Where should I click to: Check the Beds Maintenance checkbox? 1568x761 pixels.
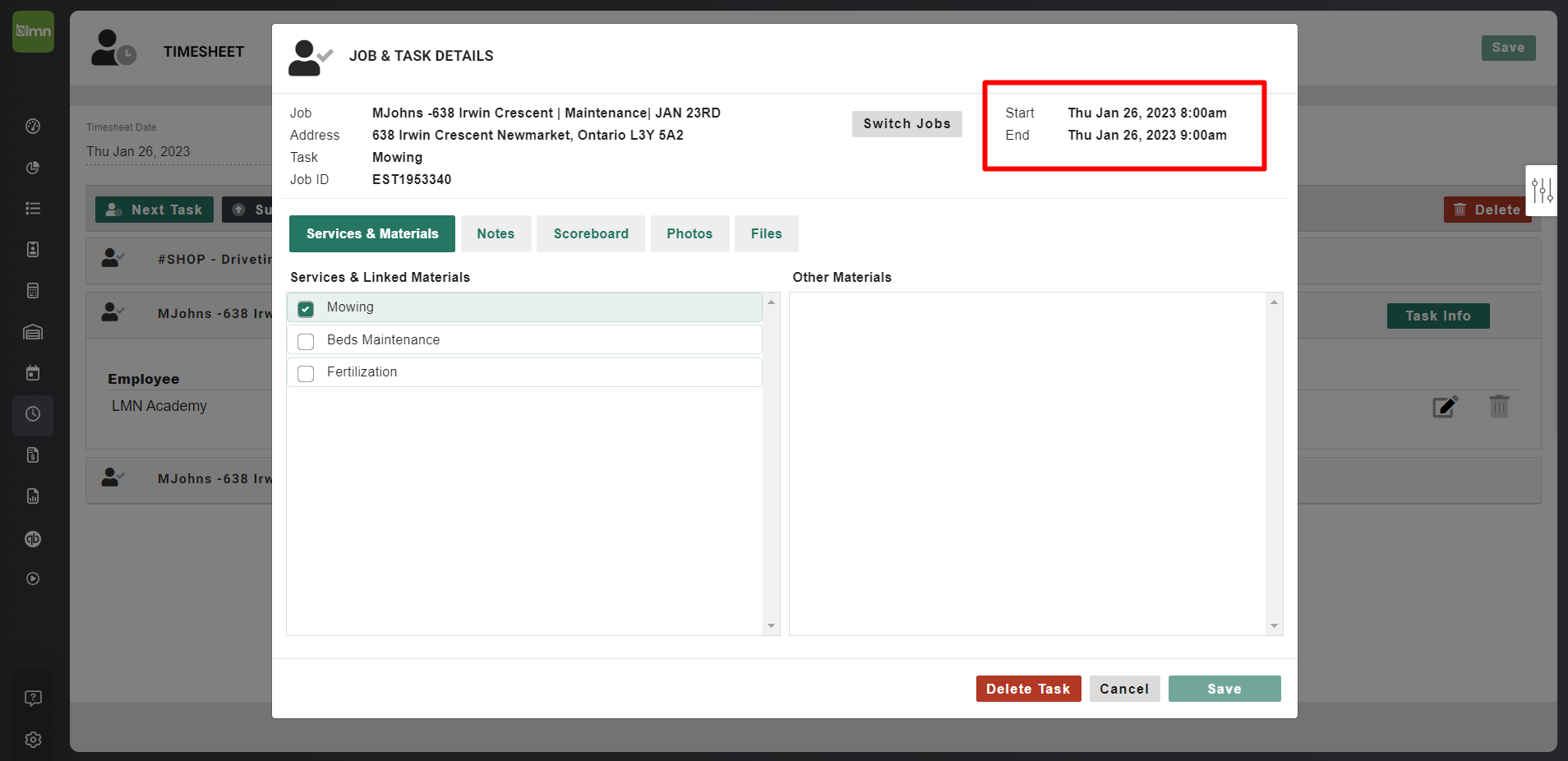coord(306,341)
